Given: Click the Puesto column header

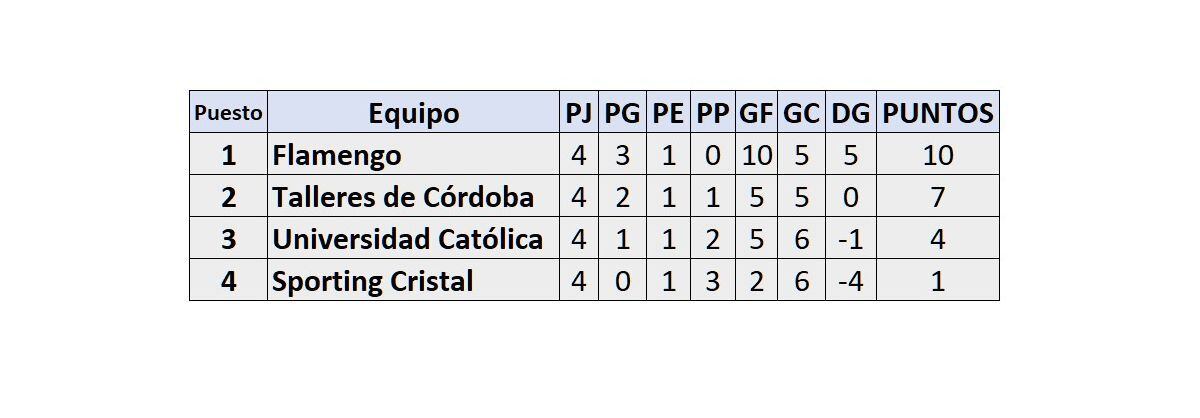Looking at the screenshot, I should point(228,113).
